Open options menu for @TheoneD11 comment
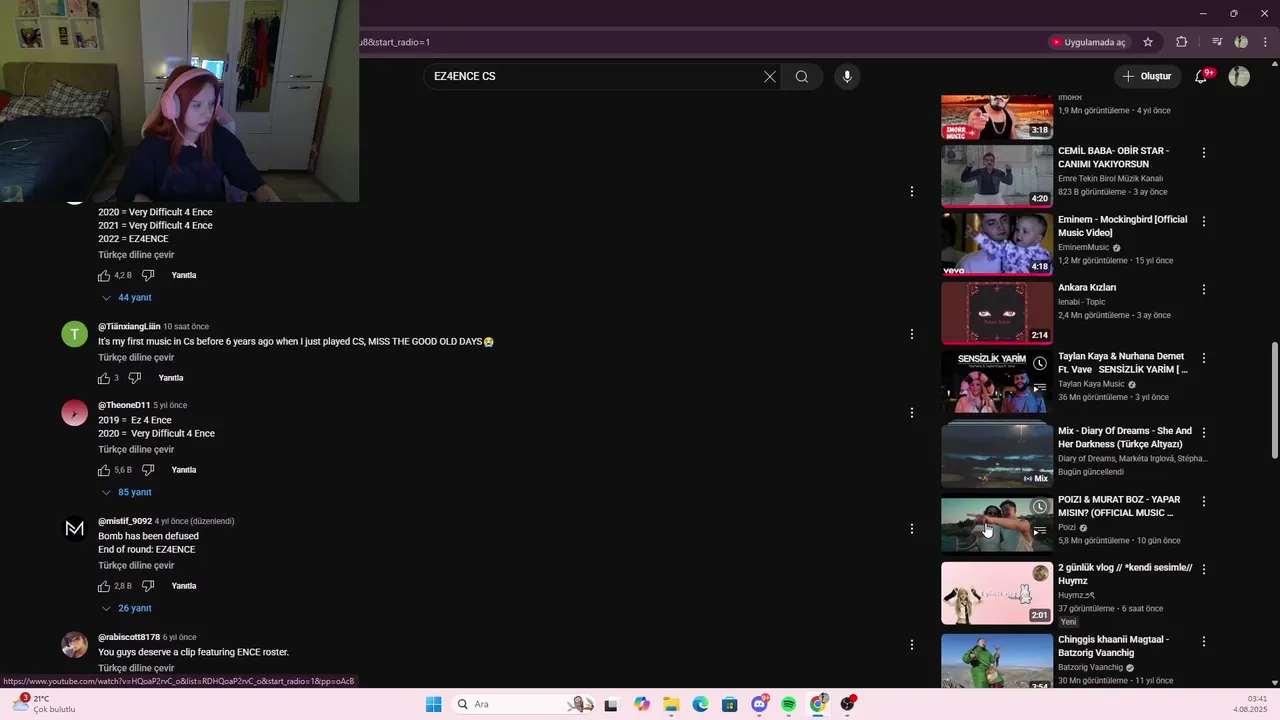Screen dimensions: 1280x720 [911, 413]
